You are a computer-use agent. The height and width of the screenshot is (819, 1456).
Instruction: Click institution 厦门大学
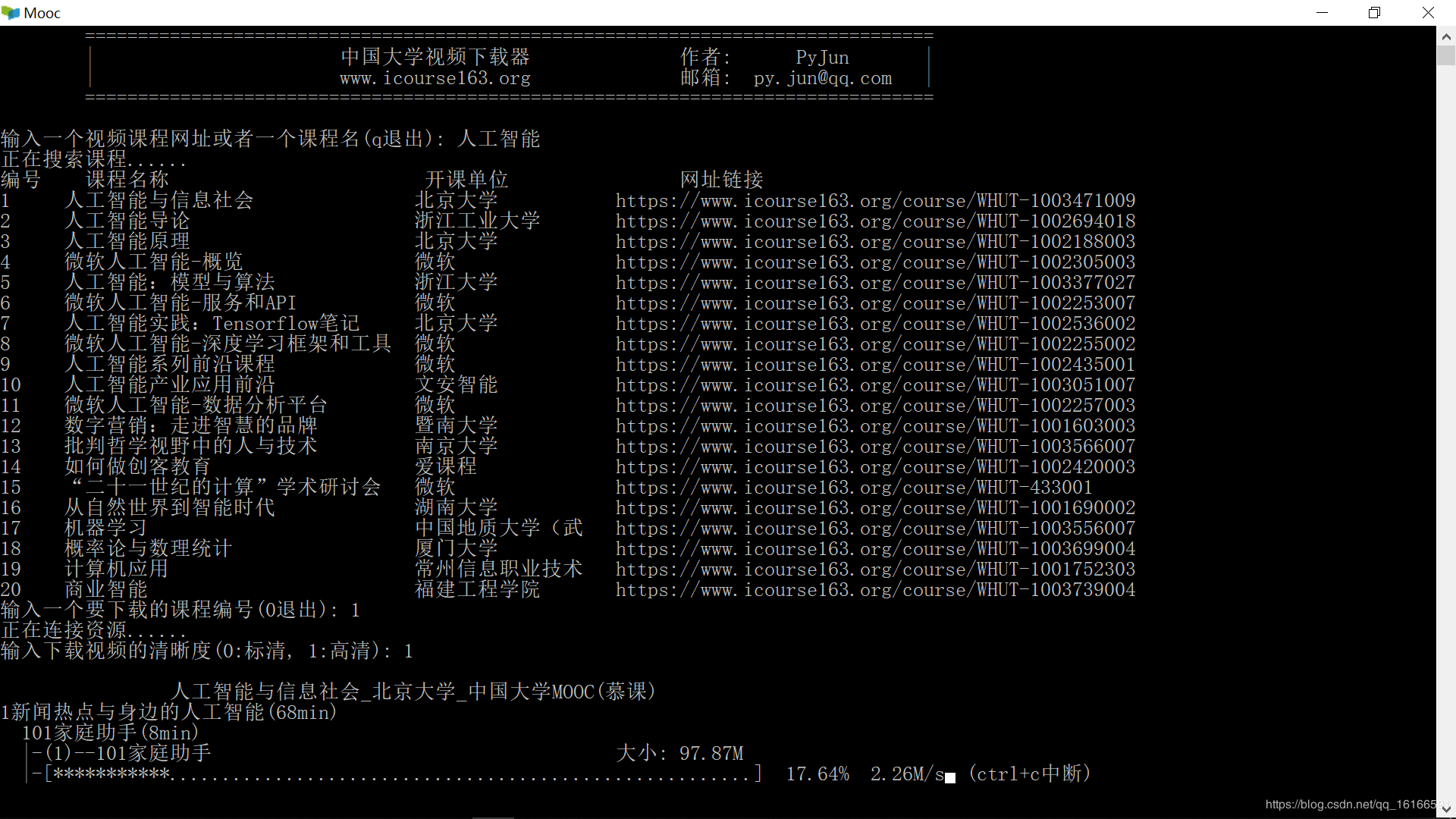point(457,548)
